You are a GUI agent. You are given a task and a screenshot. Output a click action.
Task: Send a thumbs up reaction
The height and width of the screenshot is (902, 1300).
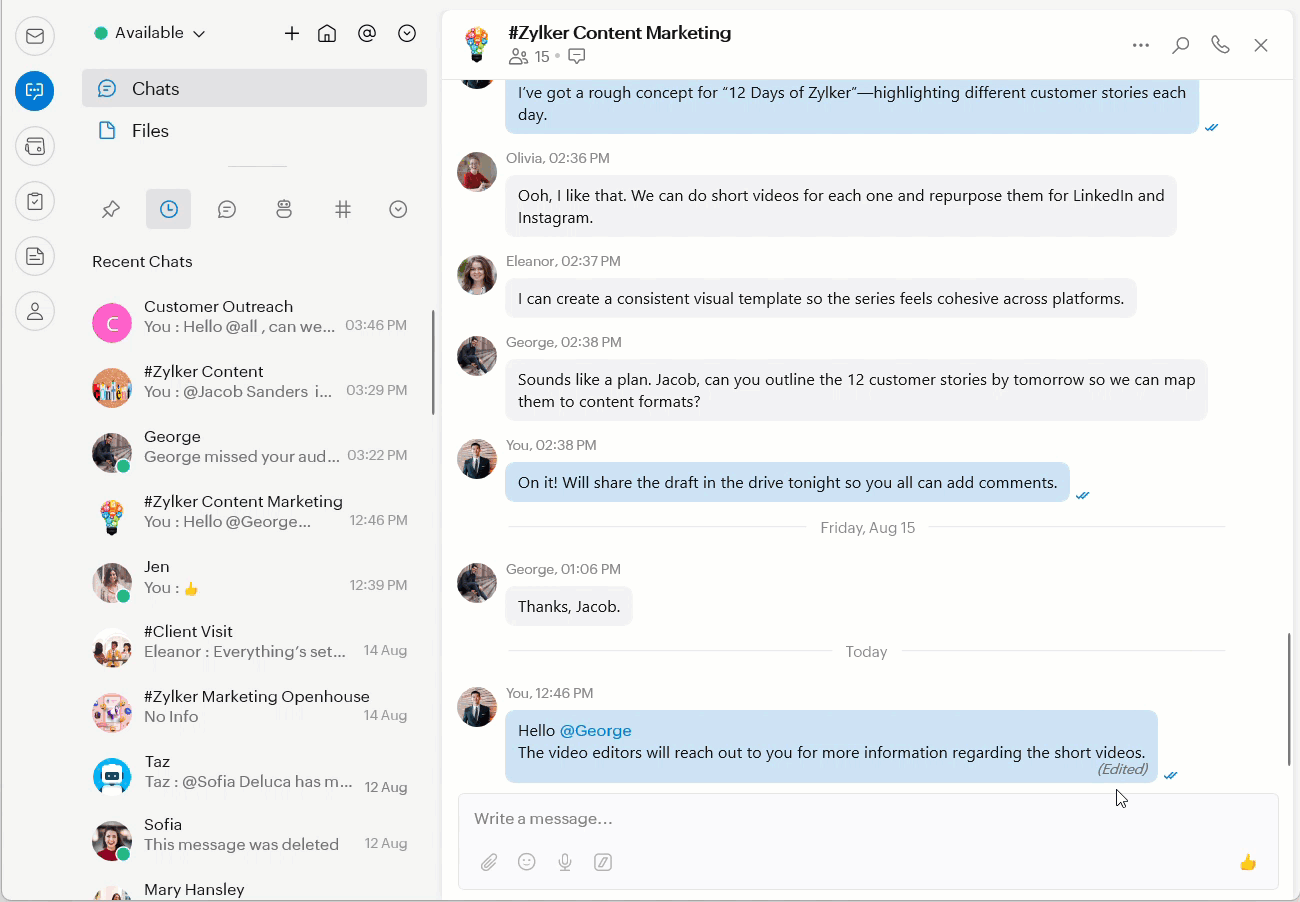coord(1248,862)
